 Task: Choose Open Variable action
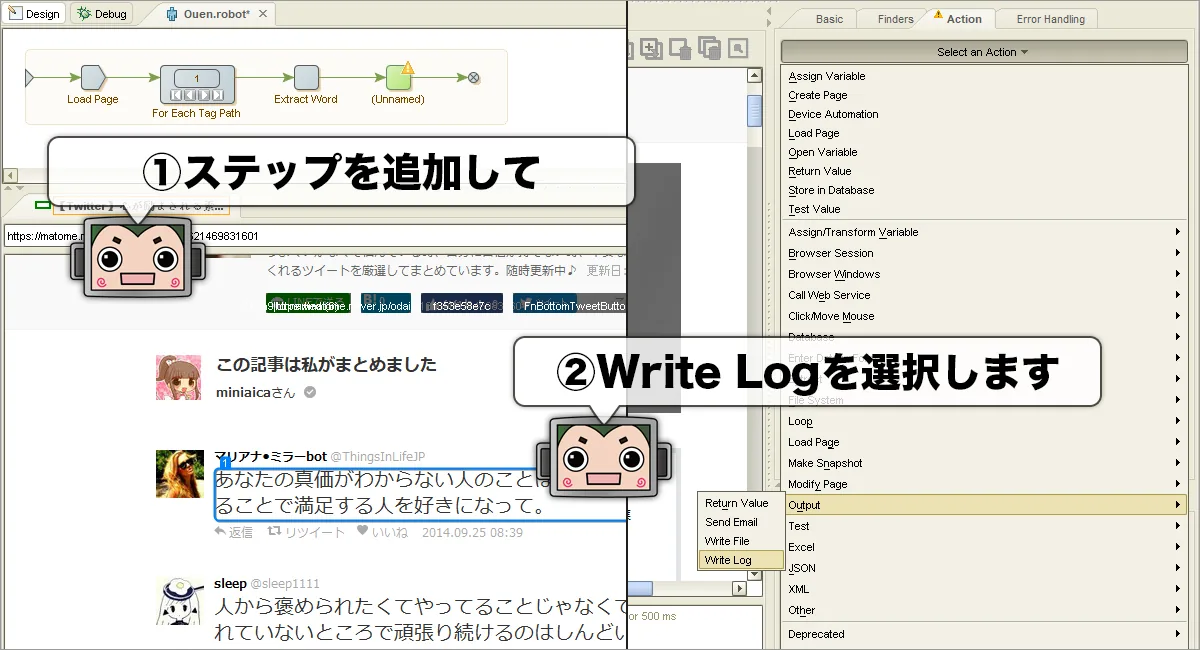point(822,152)
